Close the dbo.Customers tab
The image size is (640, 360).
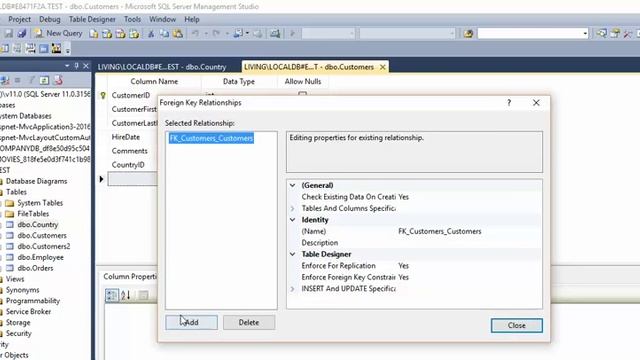[x=383, y=67]
